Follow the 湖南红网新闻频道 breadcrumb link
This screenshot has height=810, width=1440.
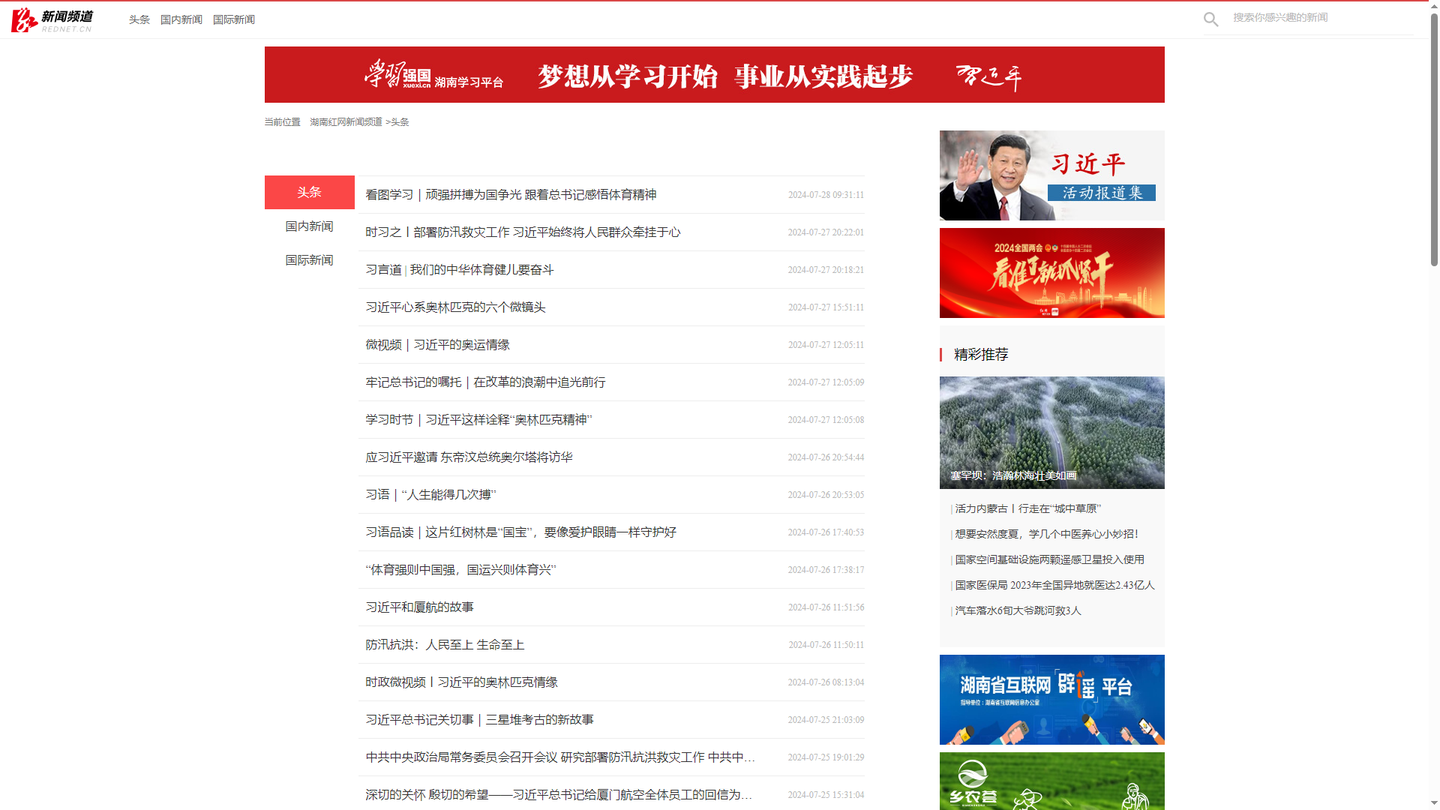346,122
